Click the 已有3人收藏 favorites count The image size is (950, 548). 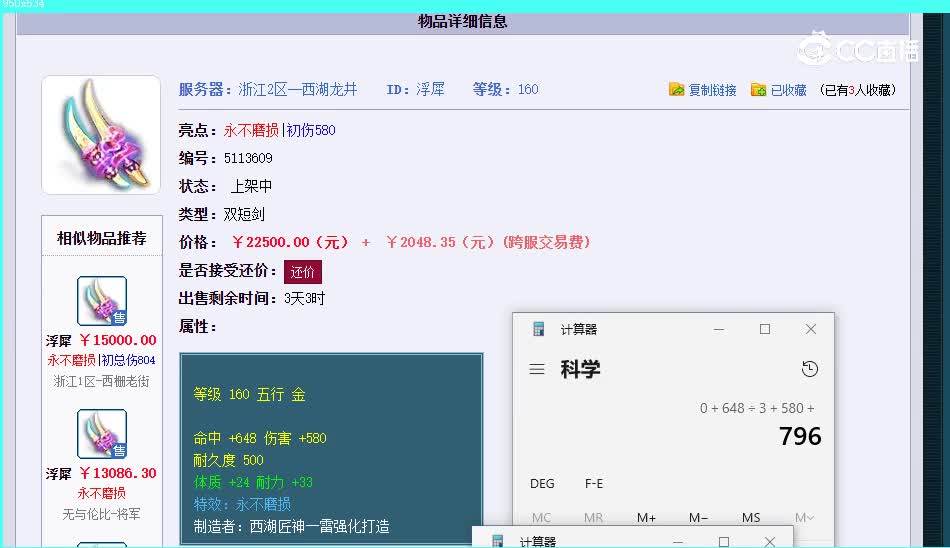tap(857, 90)
